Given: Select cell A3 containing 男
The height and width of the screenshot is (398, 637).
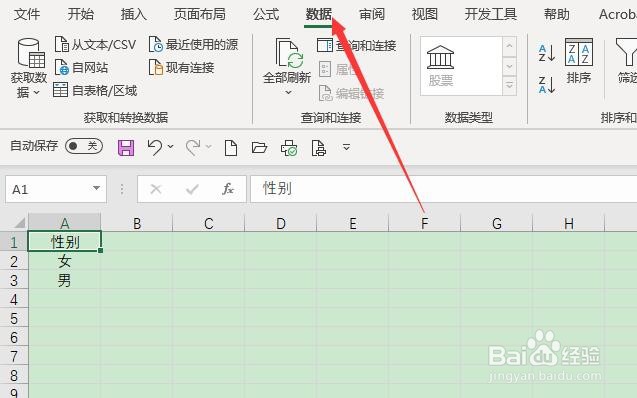Looking at the screenshot, I should (x=64, y=280).
